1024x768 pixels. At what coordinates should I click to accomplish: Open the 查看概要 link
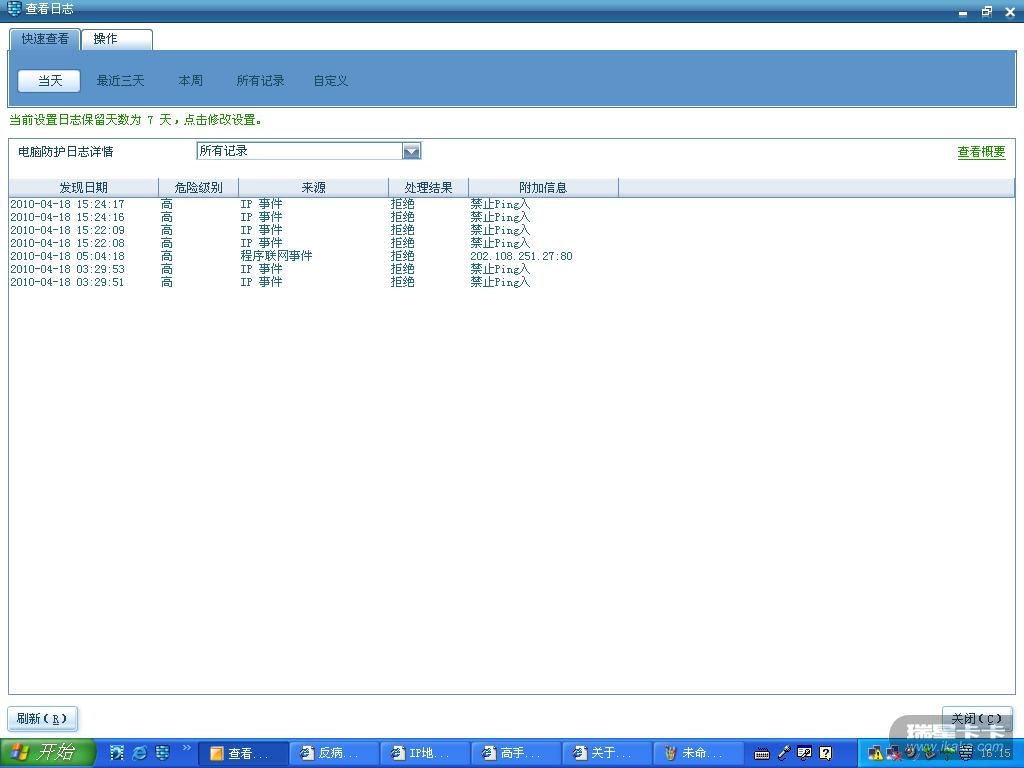[x=981, y=152]
